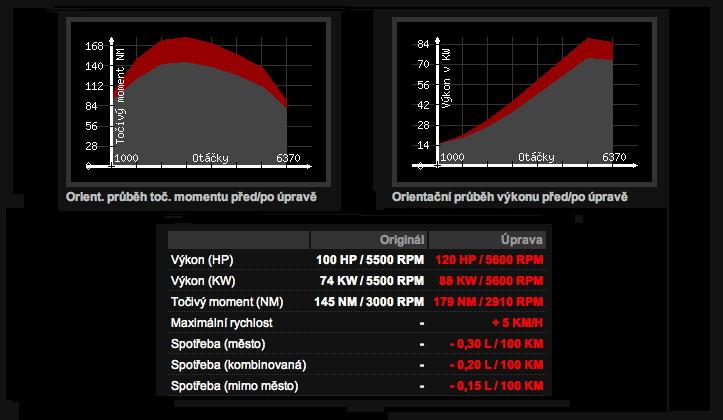723x420 pixels.
Task: Click the 'Výkon (KW)' row label
Action: tap(204, 281)
